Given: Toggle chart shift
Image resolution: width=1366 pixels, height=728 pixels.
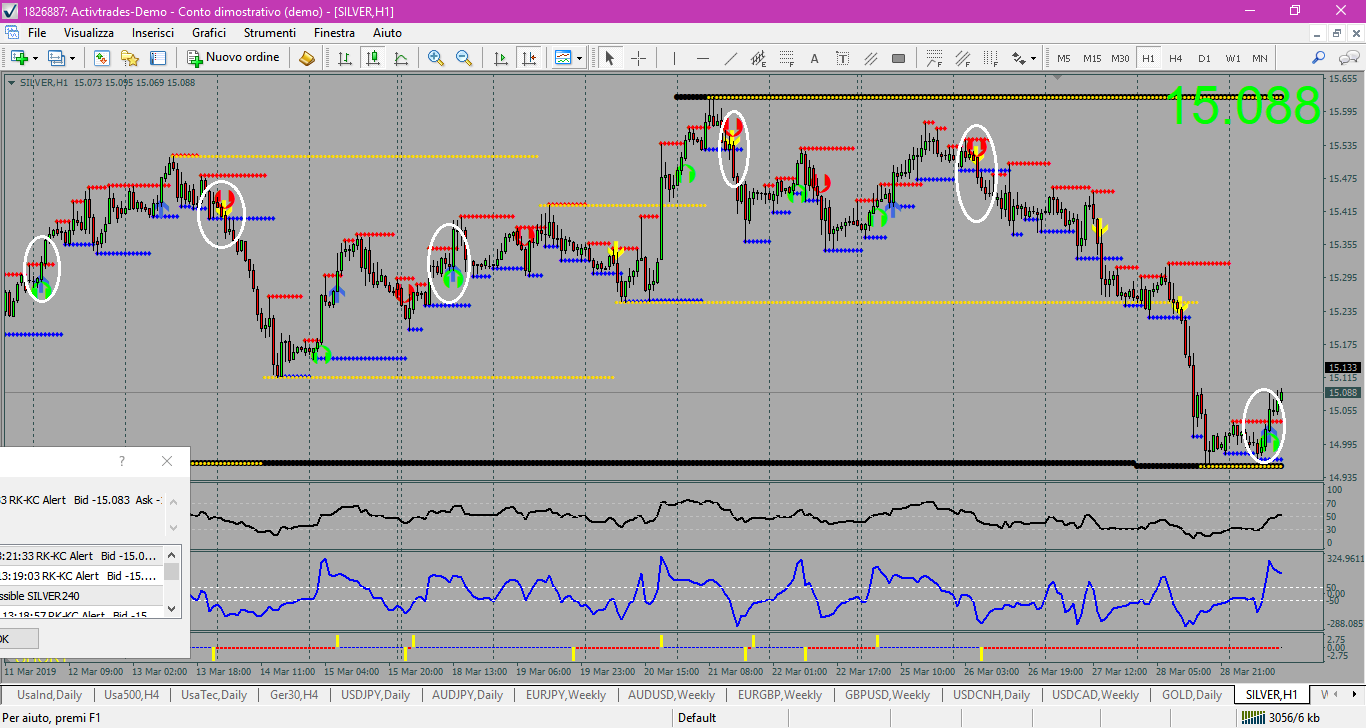Looking at the screenshot, I should tap(529, 58).
